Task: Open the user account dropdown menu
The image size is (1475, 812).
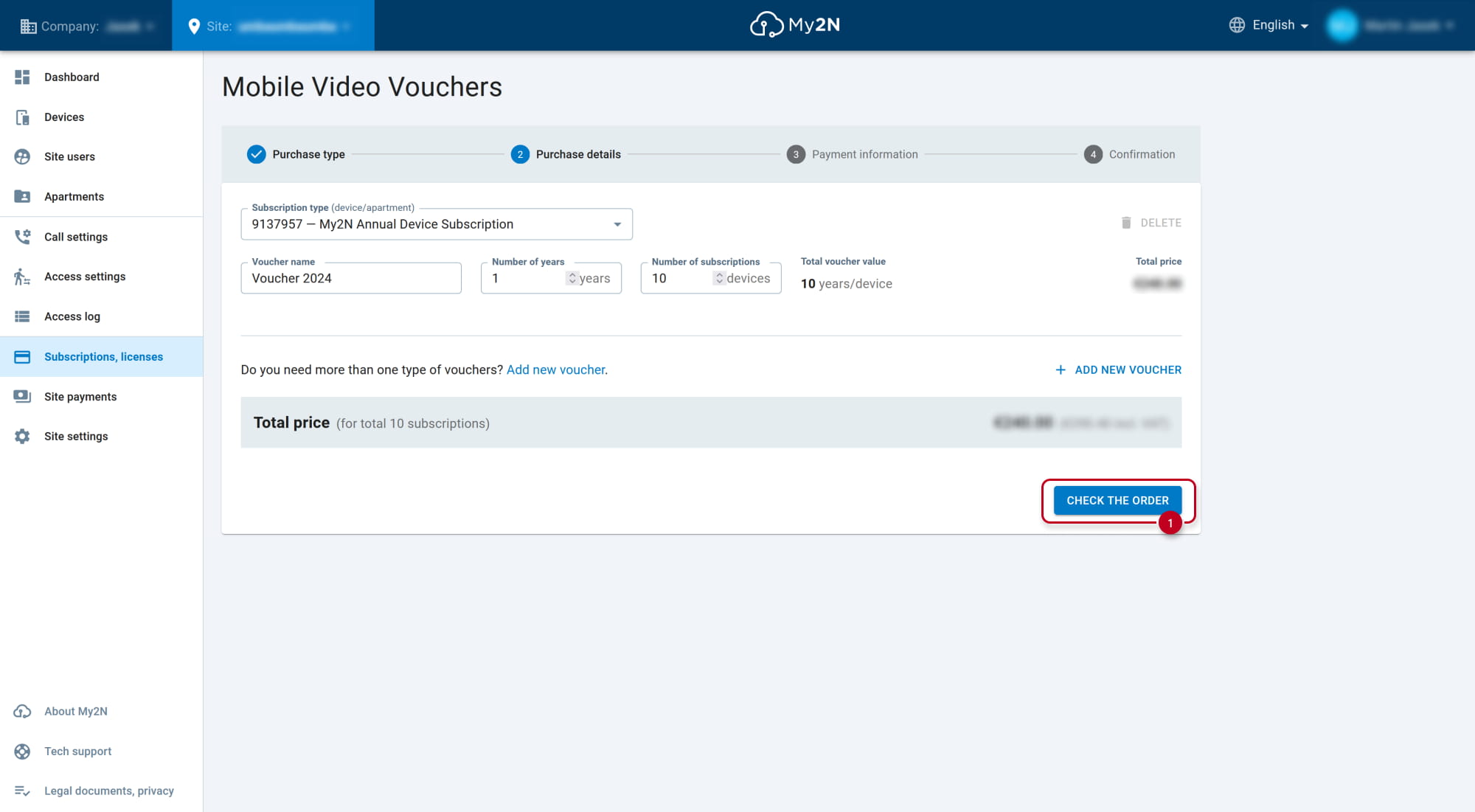Action: click(1390, 26)
